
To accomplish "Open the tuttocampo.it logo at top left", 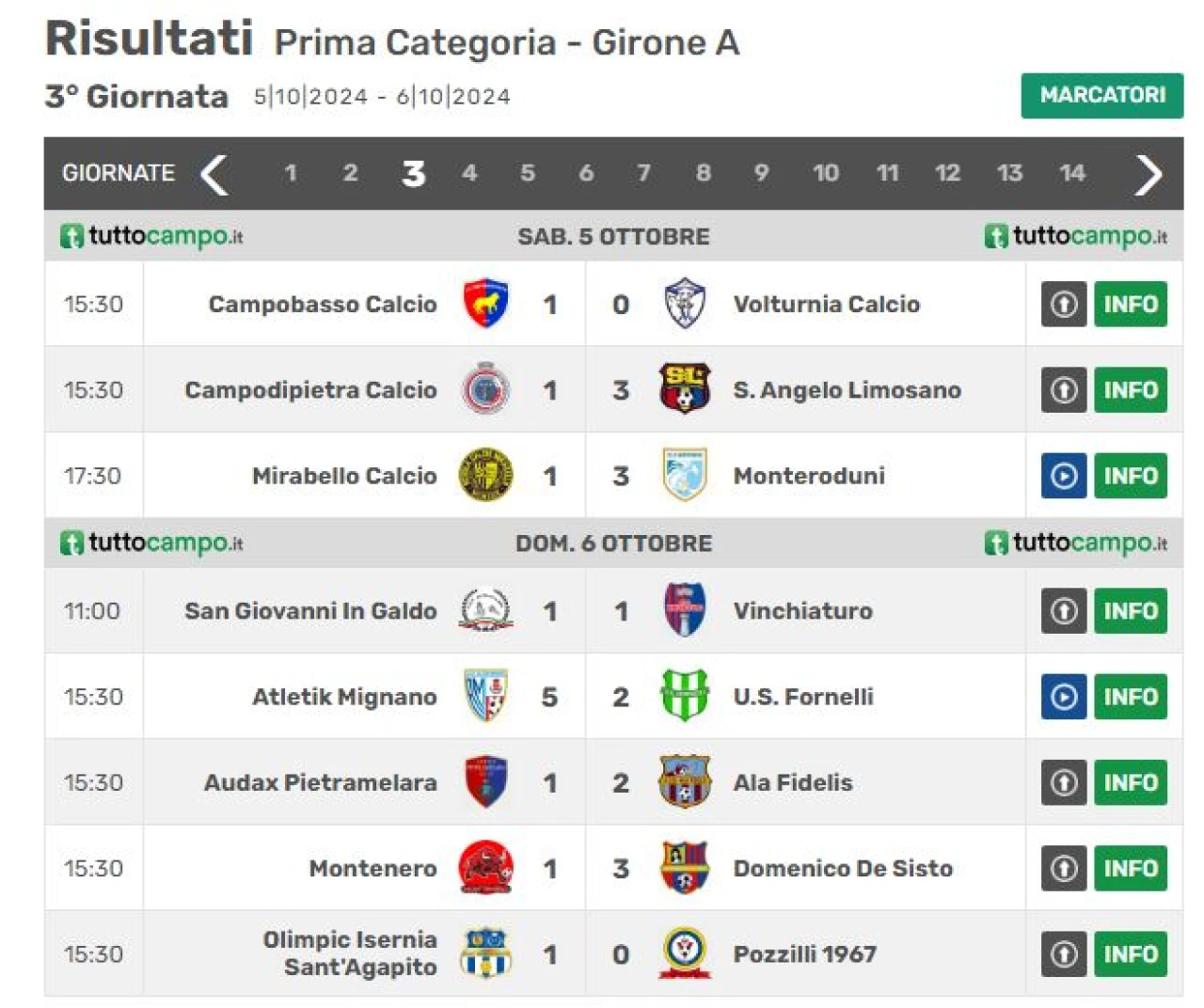I will click(x=151, y=236).
